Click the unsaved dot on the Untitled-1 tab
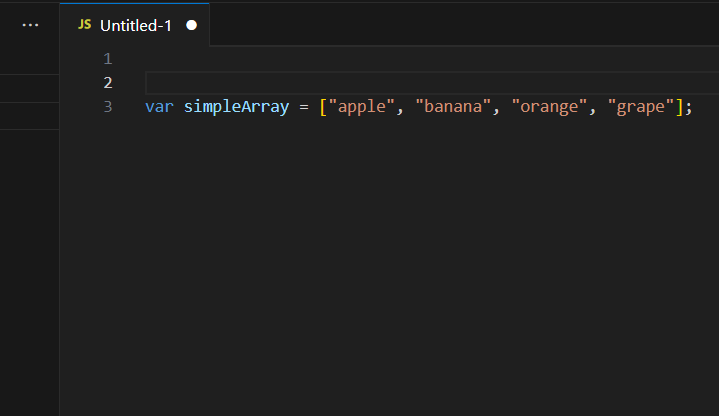The width and height of the screenshot is (719, 416). coord(192,25)
